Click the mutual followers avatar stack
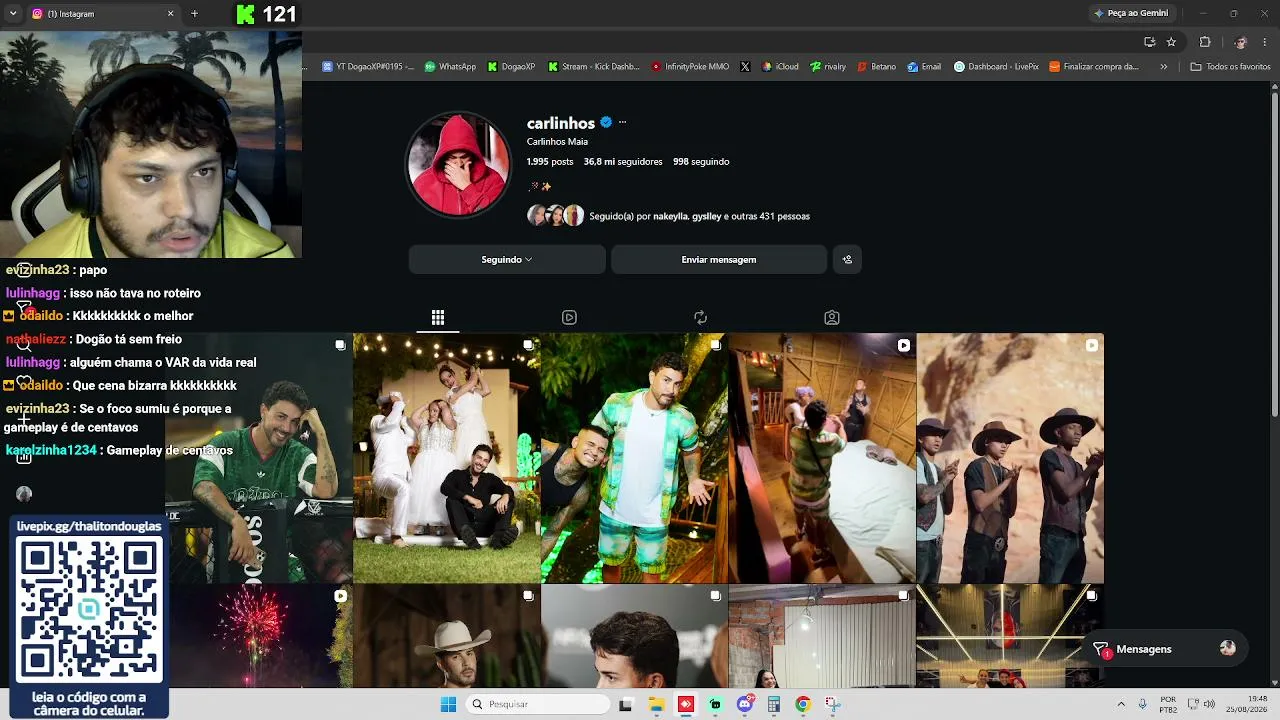The image size is (1280, 720). pos(555,216)
